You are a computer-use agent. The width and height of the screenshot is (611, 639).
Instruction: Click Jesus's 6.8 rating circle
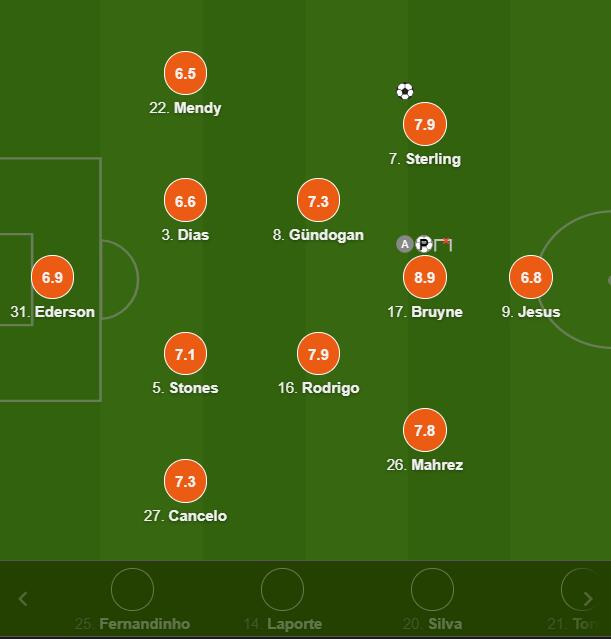pos(530,277)
